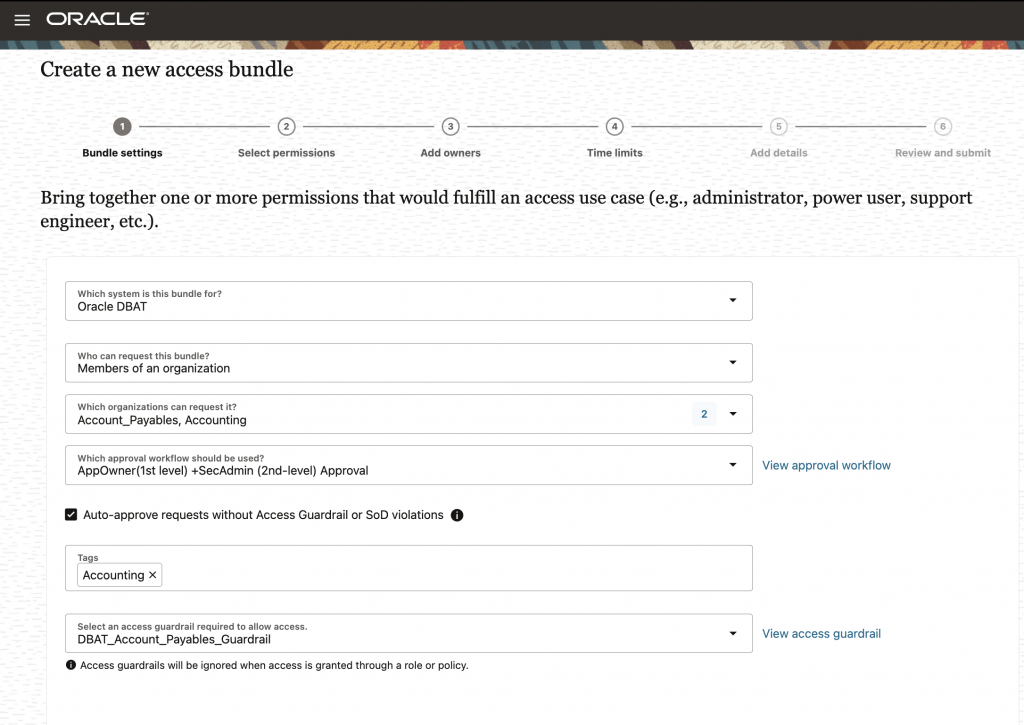Switch to the Add owners step
Image resolution: width=1024 pixels, height=725 pixels.
coord(450,153)
